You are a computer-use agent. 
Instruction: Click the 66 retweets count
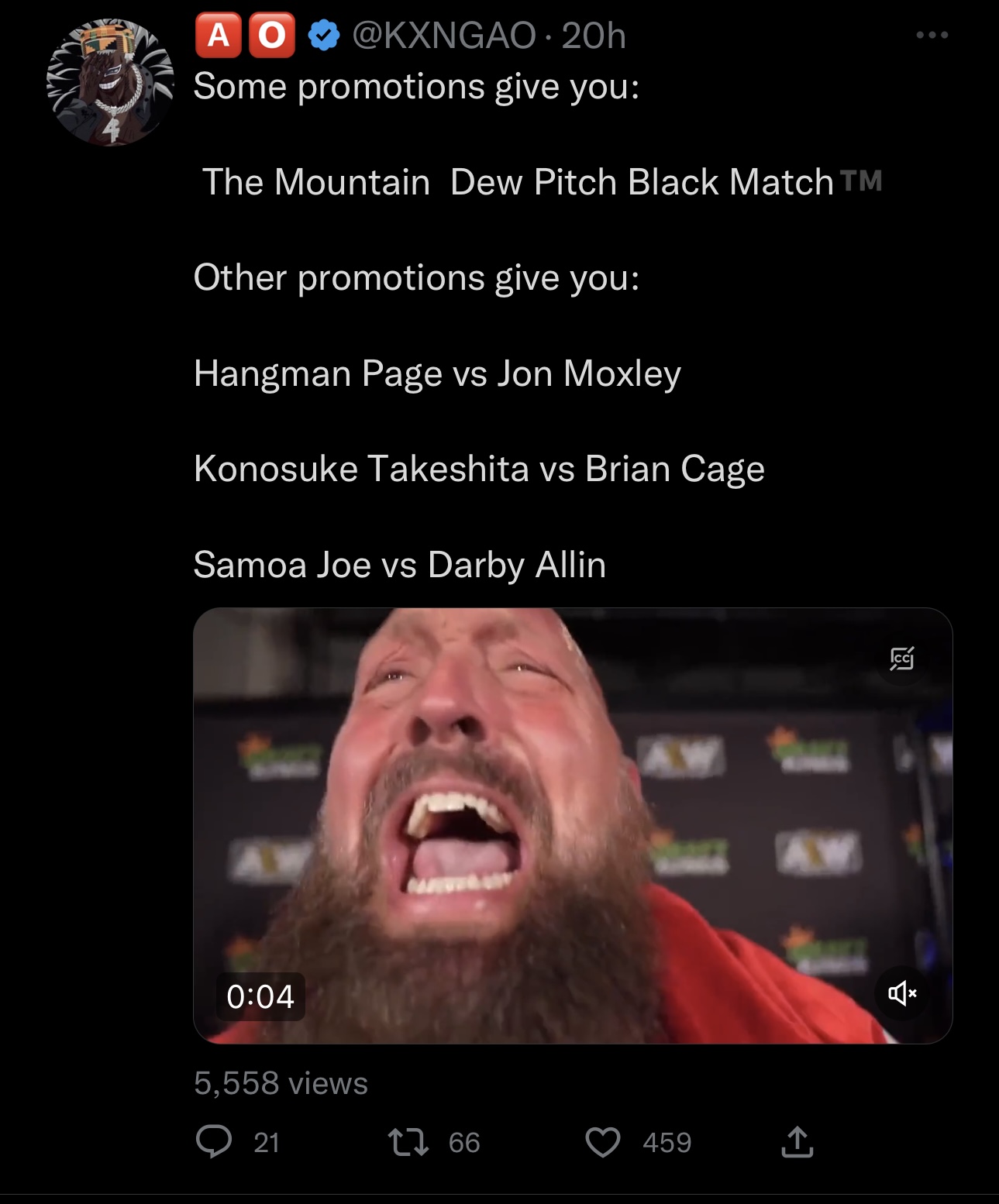pyautogui.click(x=464, y=1142)
